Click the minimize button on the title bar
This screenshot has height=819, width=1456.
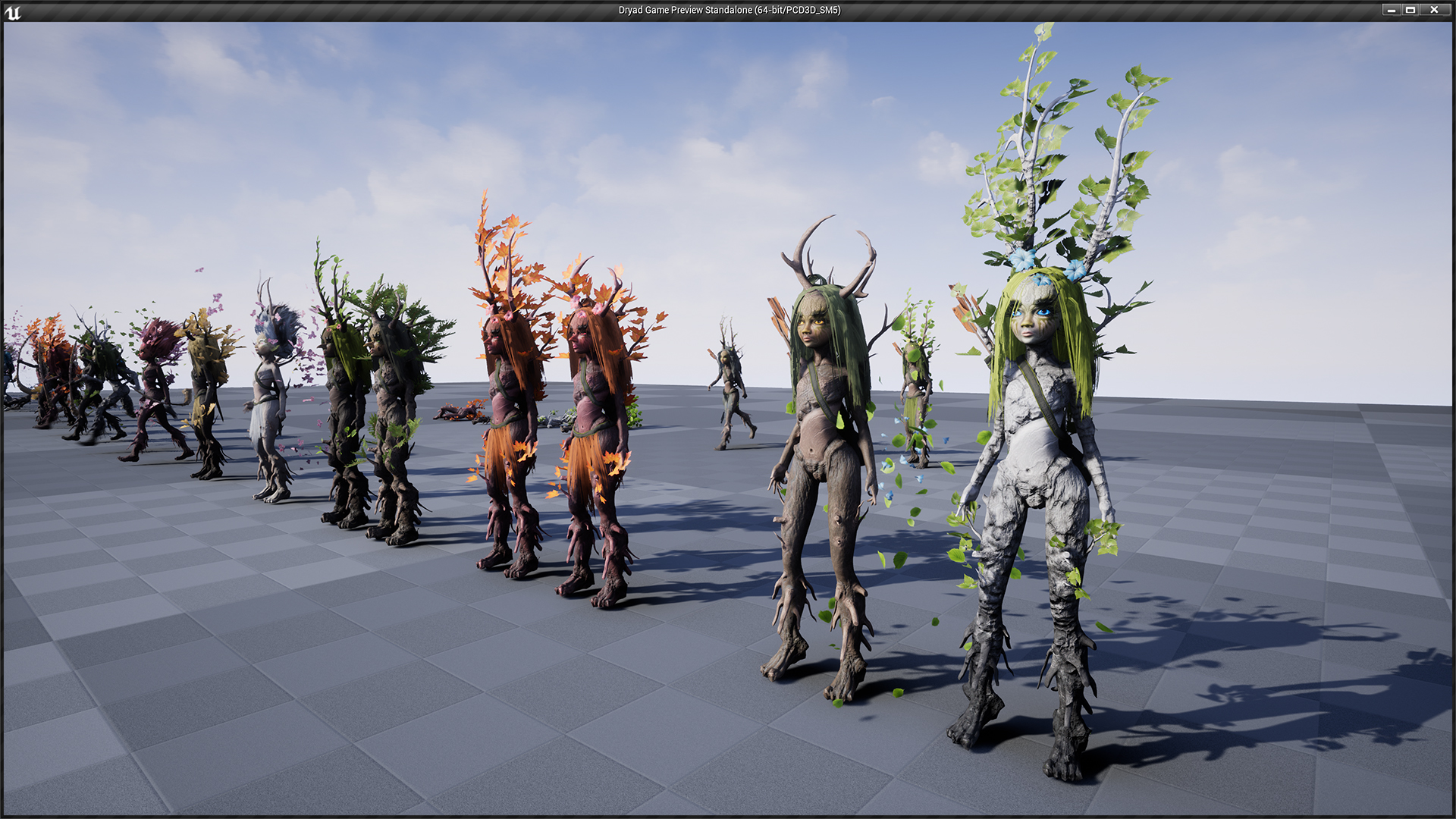pos(1392,10)
